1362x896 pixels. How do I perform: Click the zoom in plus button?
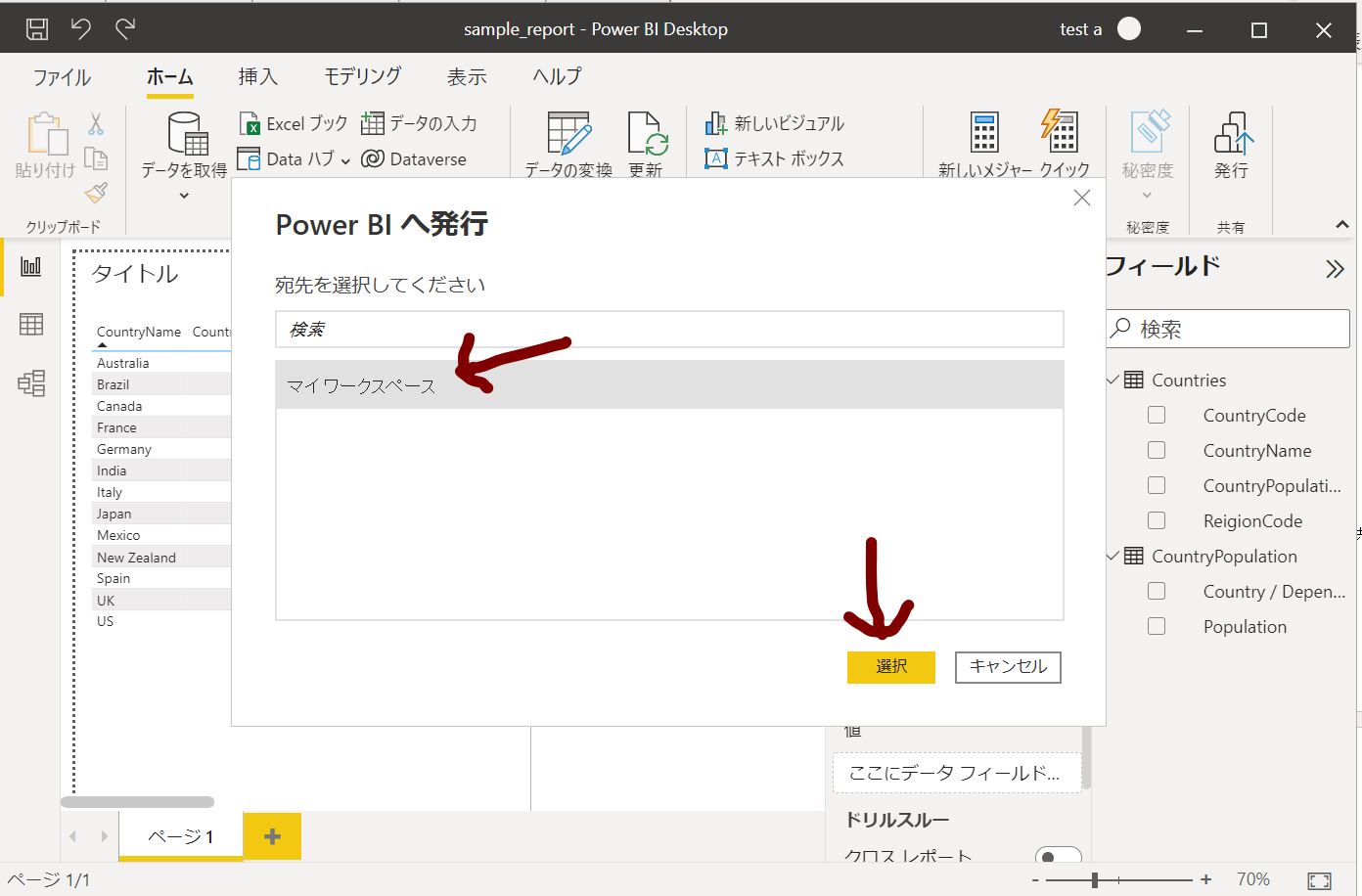[x=1206, y=880]
